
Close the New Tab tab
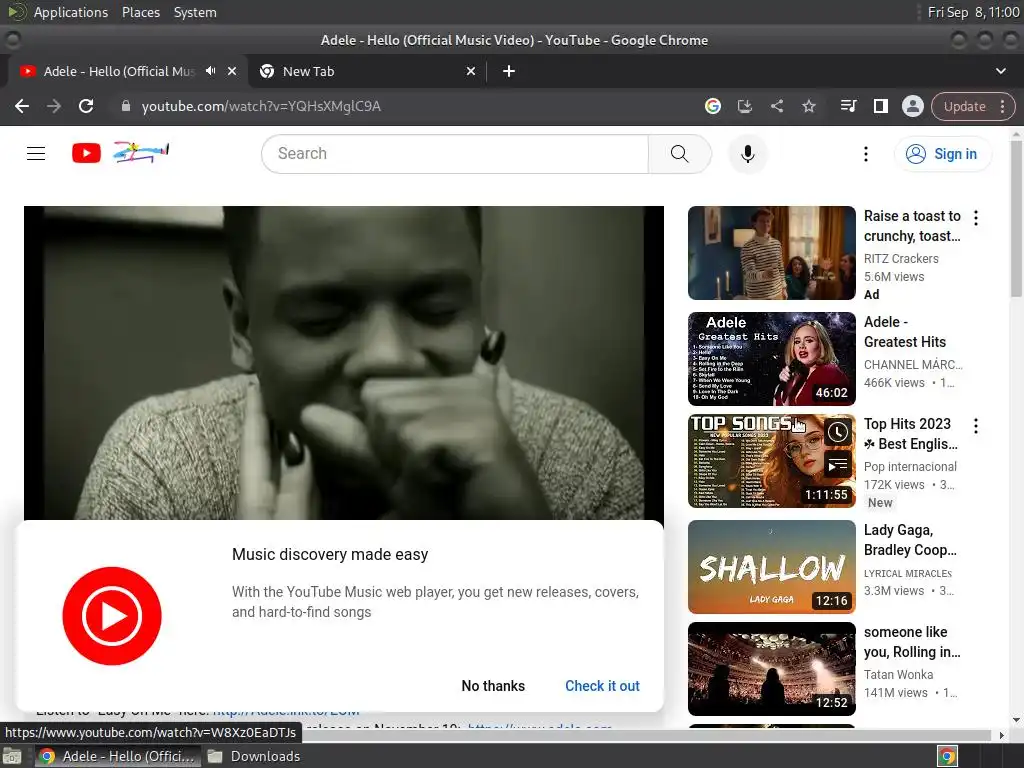(471, 71)
